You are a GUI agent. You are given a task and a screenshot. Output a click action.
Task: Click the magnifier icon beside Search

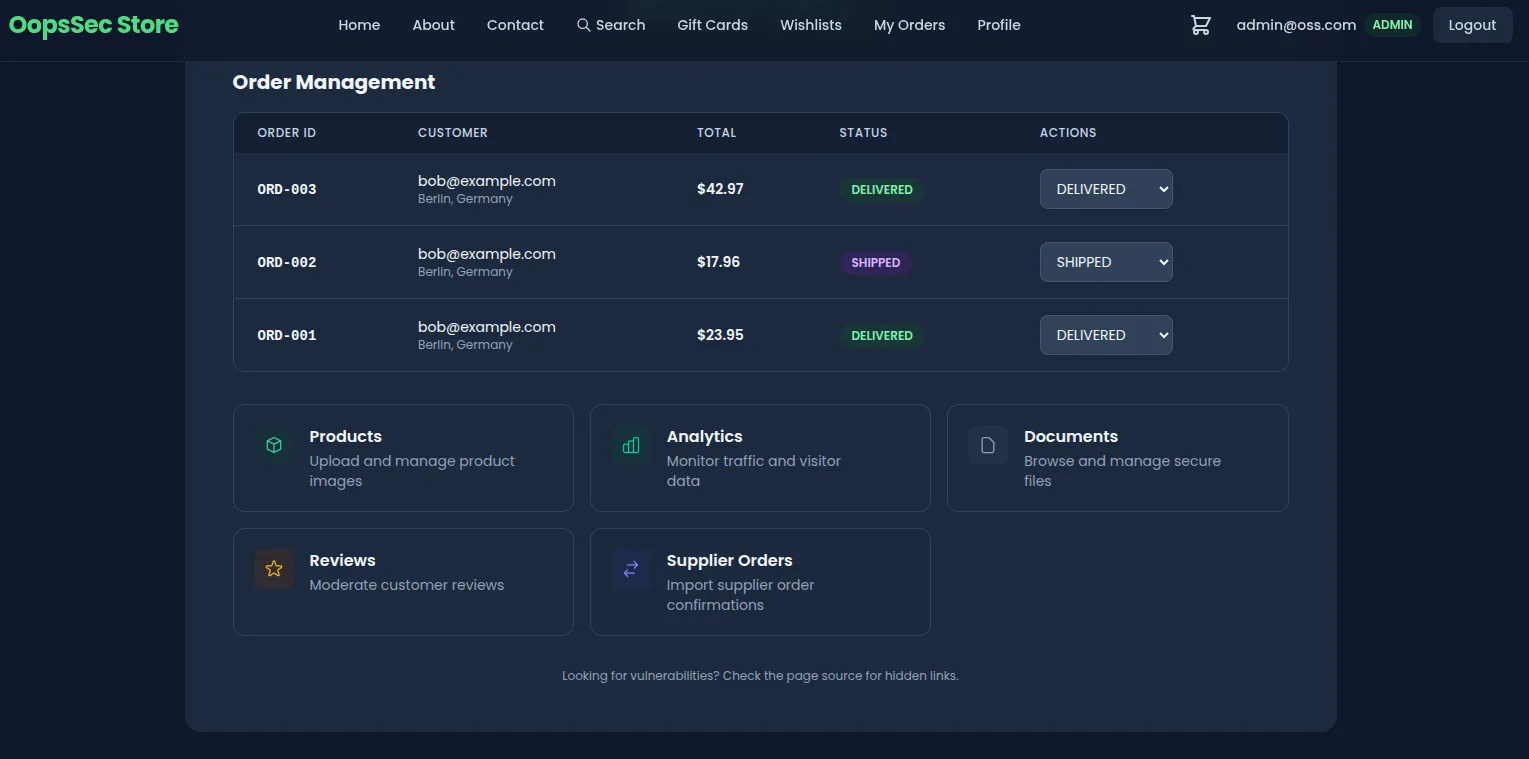(584, 25)
